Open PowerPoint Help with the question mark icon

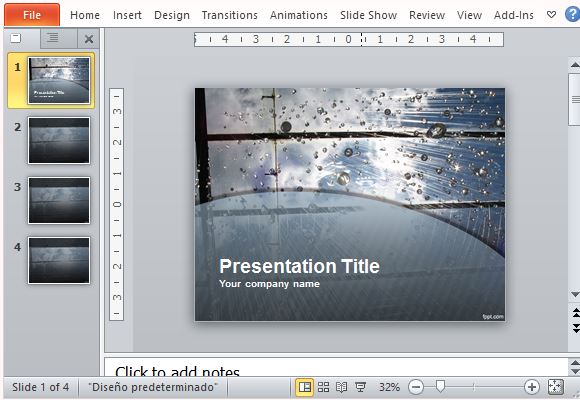tap(572, 14)
